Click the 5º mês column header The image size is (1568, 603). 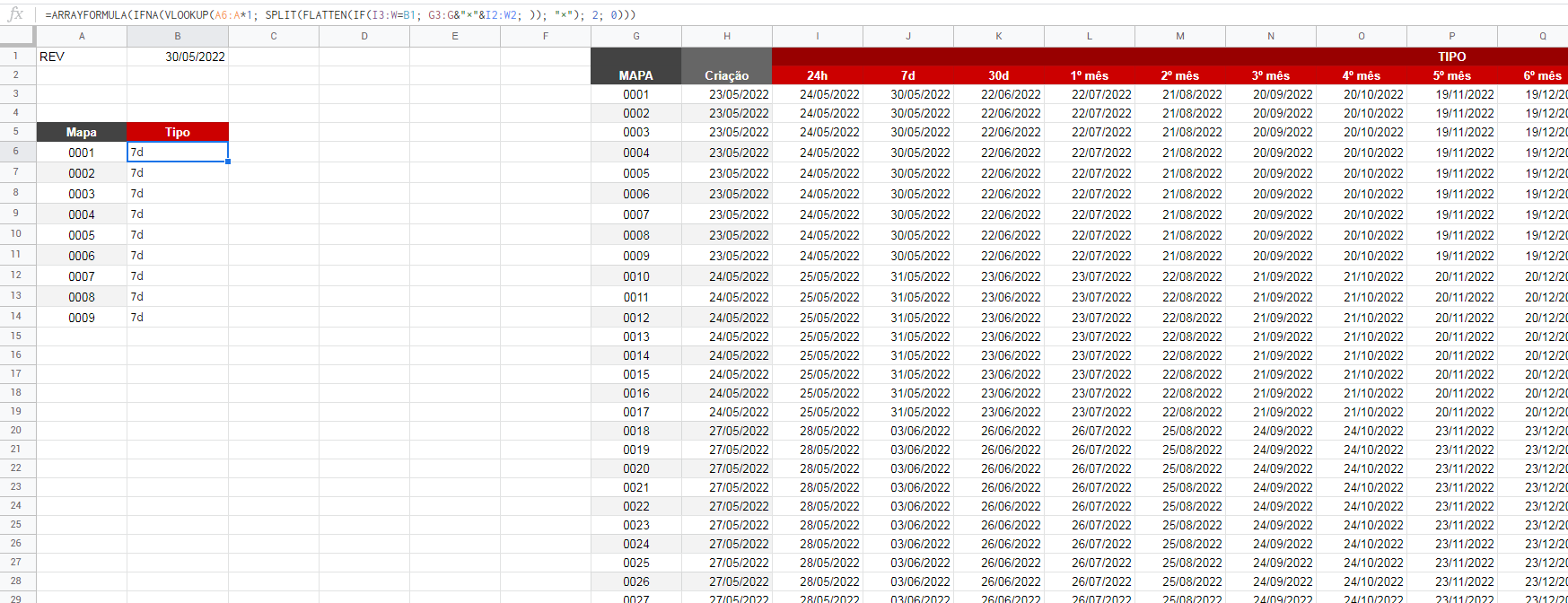1452,75
